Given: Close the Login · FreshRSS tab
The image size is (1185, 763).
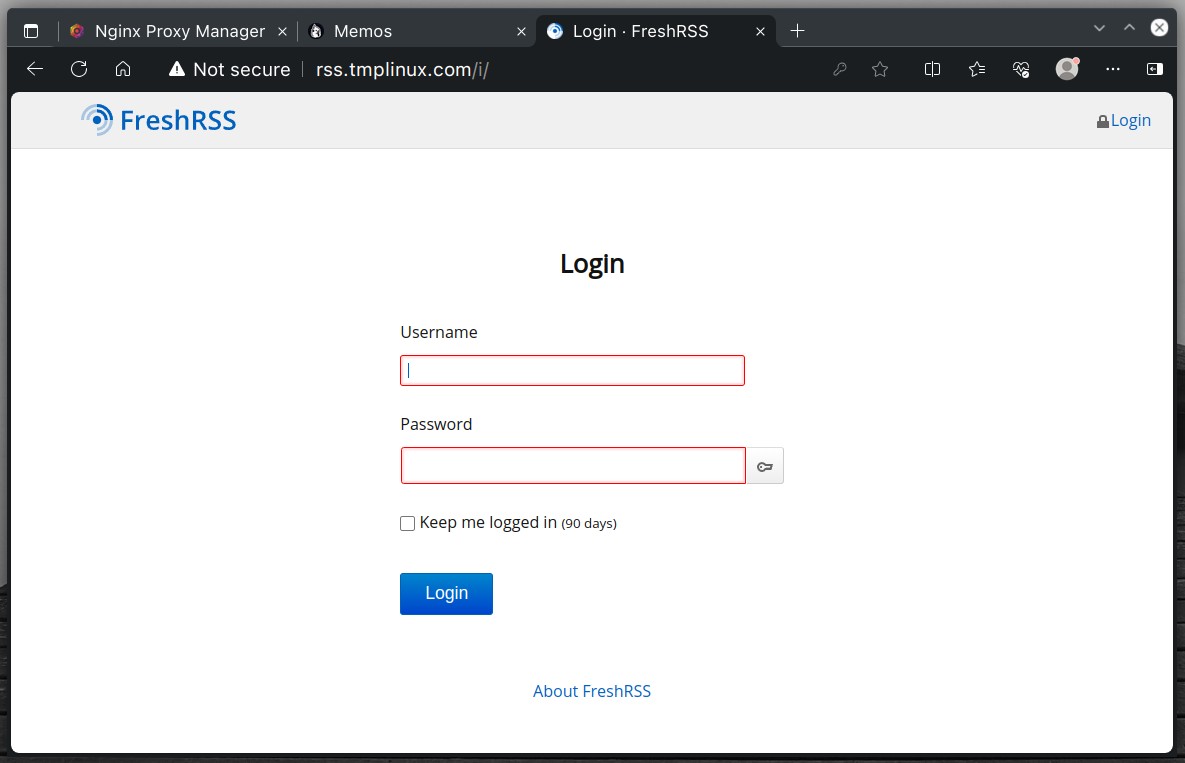Looking at the screenshot, I should [x=760, y=32].
